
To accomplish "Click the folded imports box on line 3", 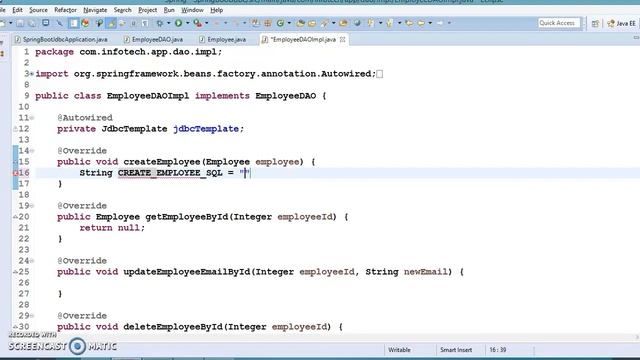I will [x=380, y=74].
